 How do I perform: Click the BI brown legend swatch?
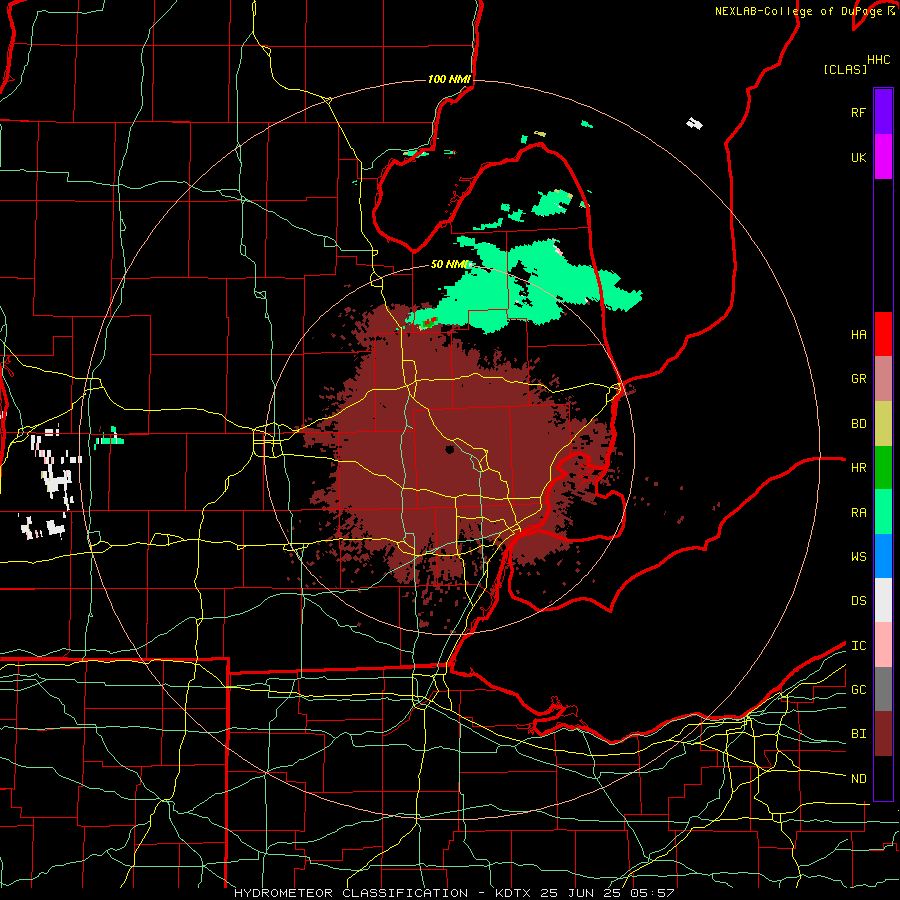[x=883, y=734]
